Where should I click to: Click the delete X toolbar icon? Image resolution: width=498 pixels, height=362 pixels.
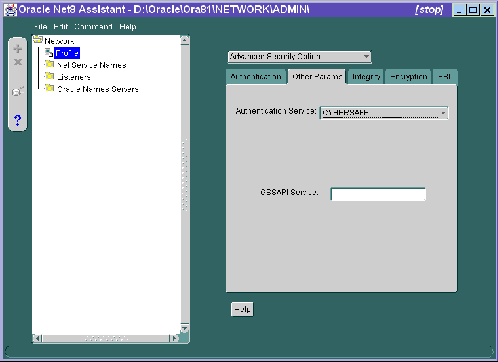click(x=18, y=62)
